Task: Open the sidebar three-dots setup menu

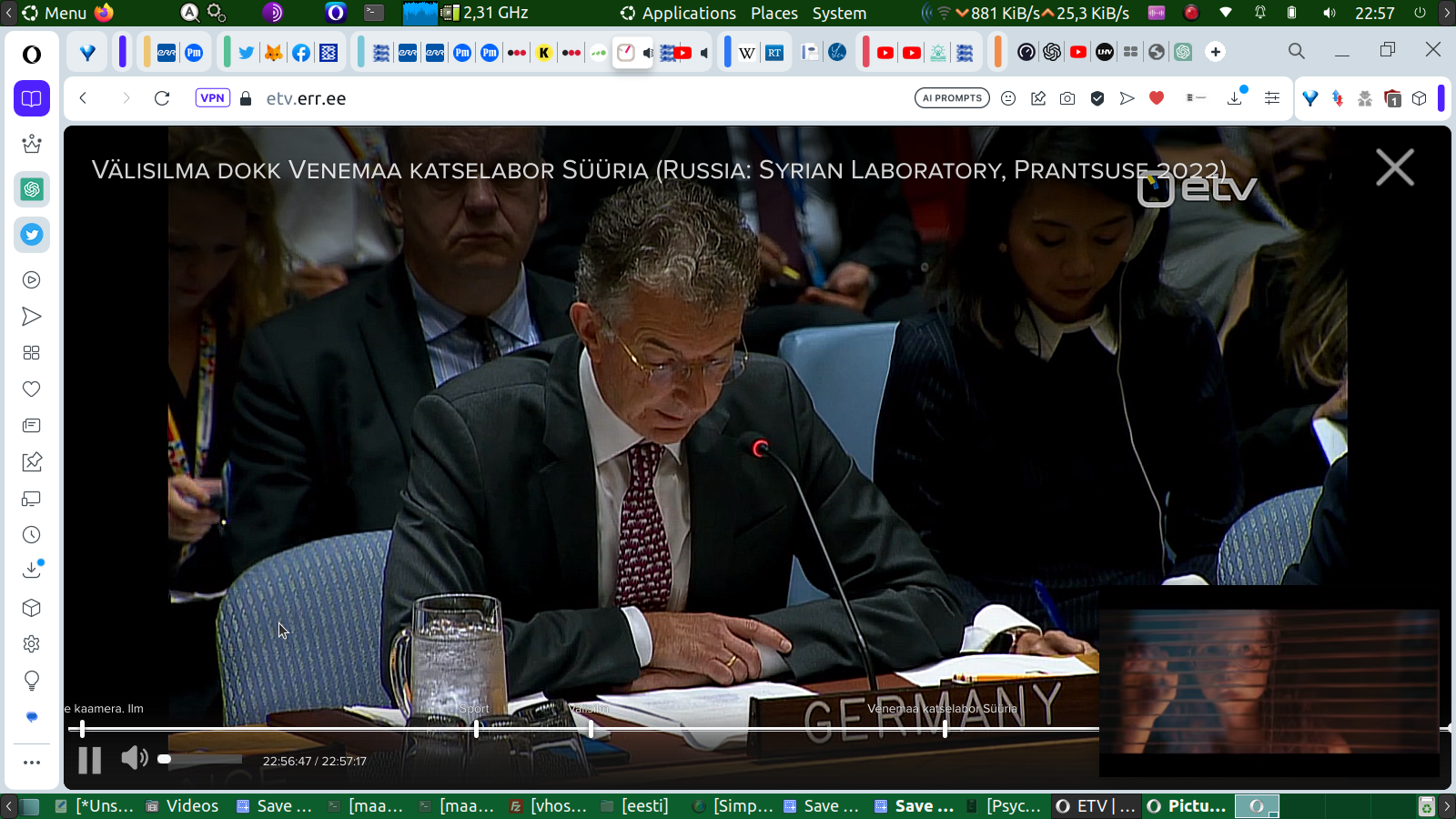Action: (32, 763)
